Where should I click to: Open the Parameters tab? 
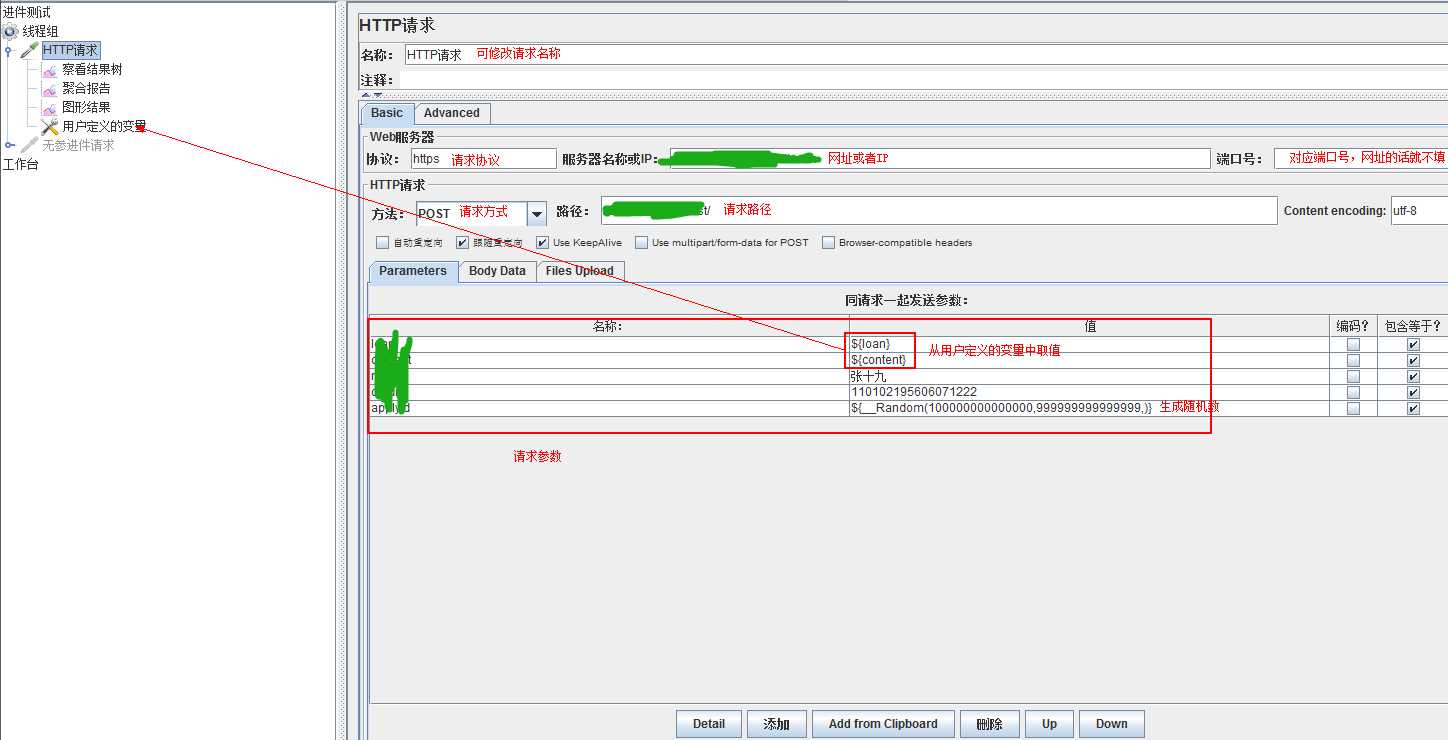pos(413,271)
